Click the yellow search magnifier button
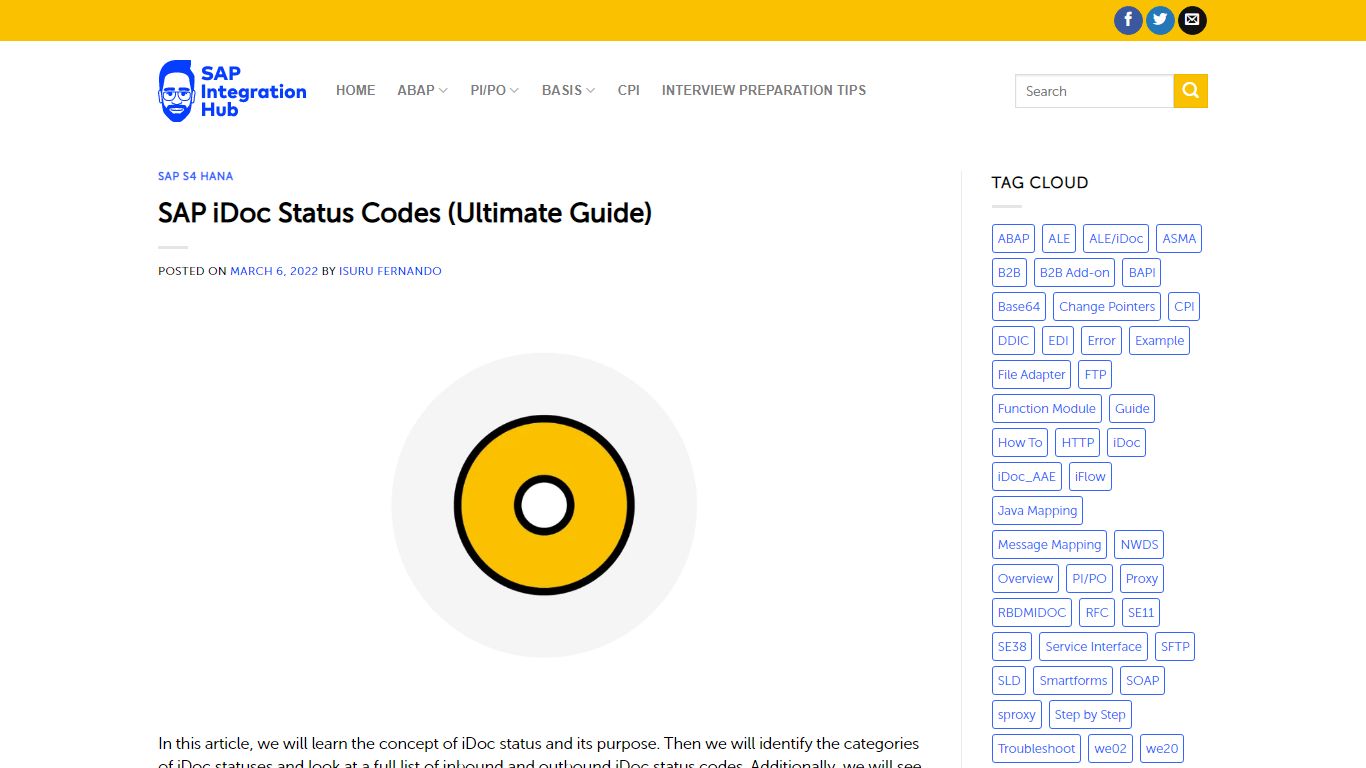Viewport: 1366px width, 768px height. (1190, 91)
